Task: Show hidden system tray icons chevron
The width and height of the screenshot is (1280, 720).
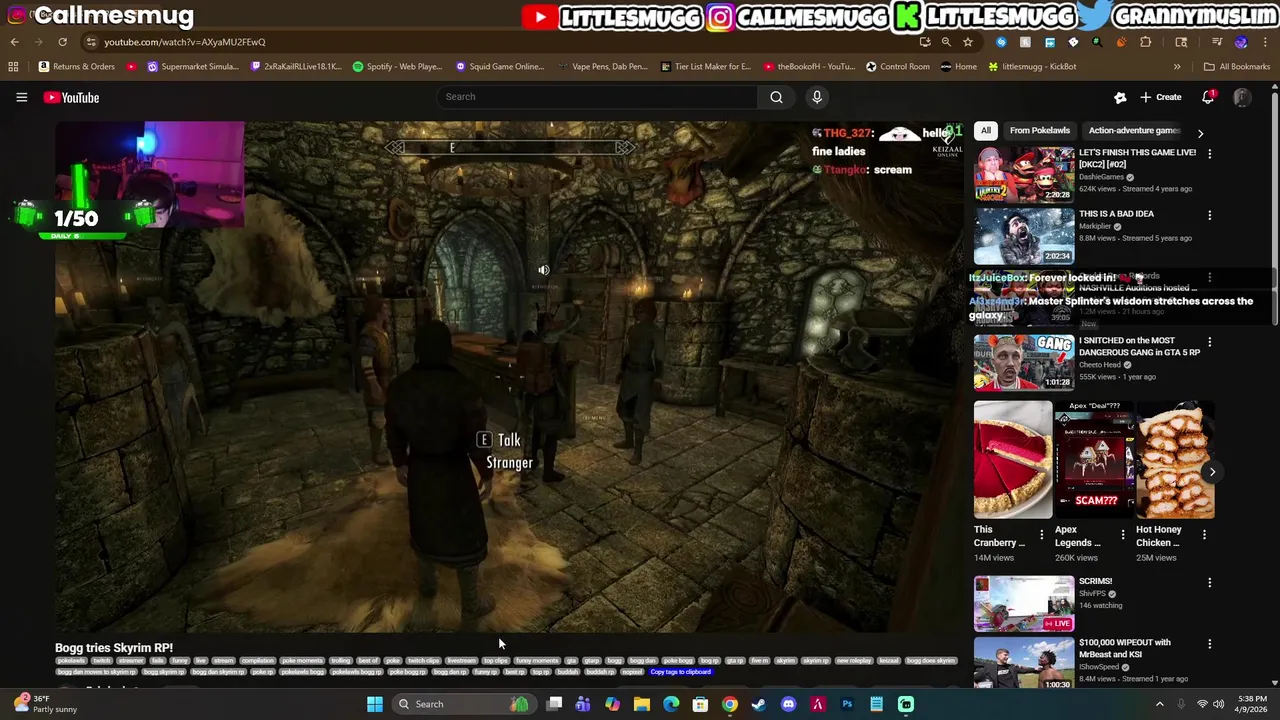Action: (1160, 704)
